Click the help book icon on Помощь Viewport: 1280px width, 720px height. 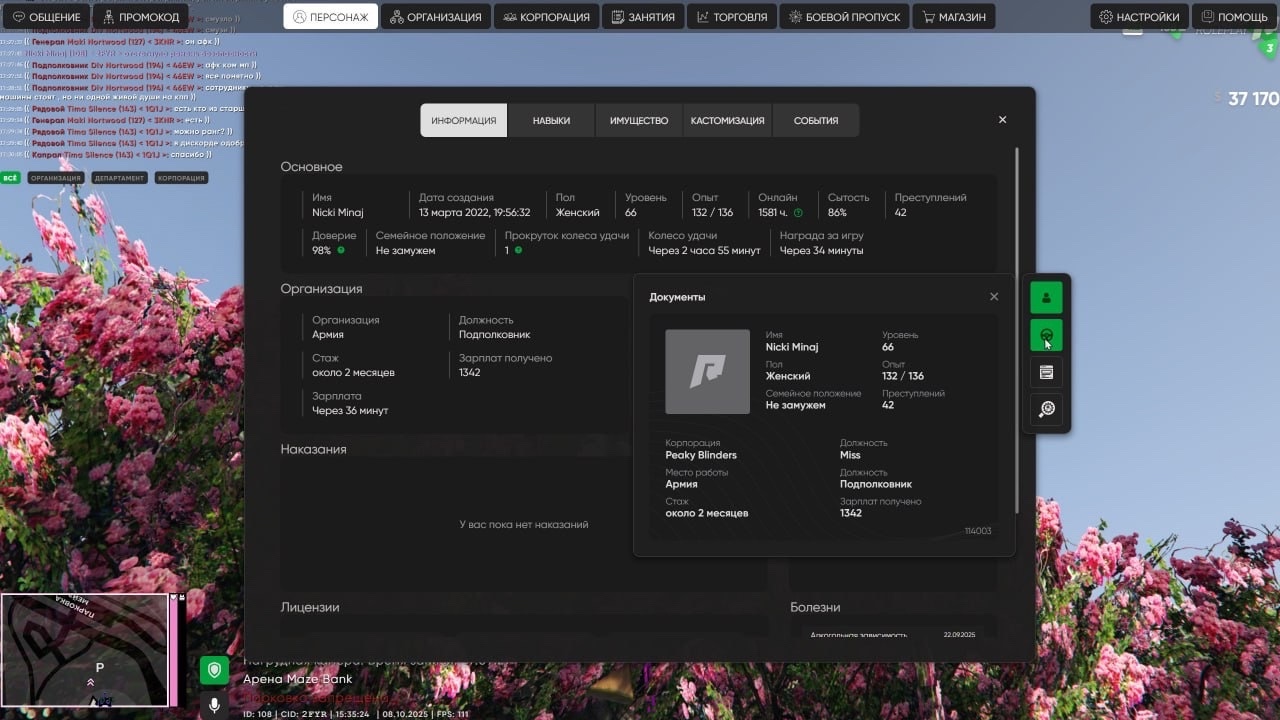pyautogui.click(x=1208, y=17)
